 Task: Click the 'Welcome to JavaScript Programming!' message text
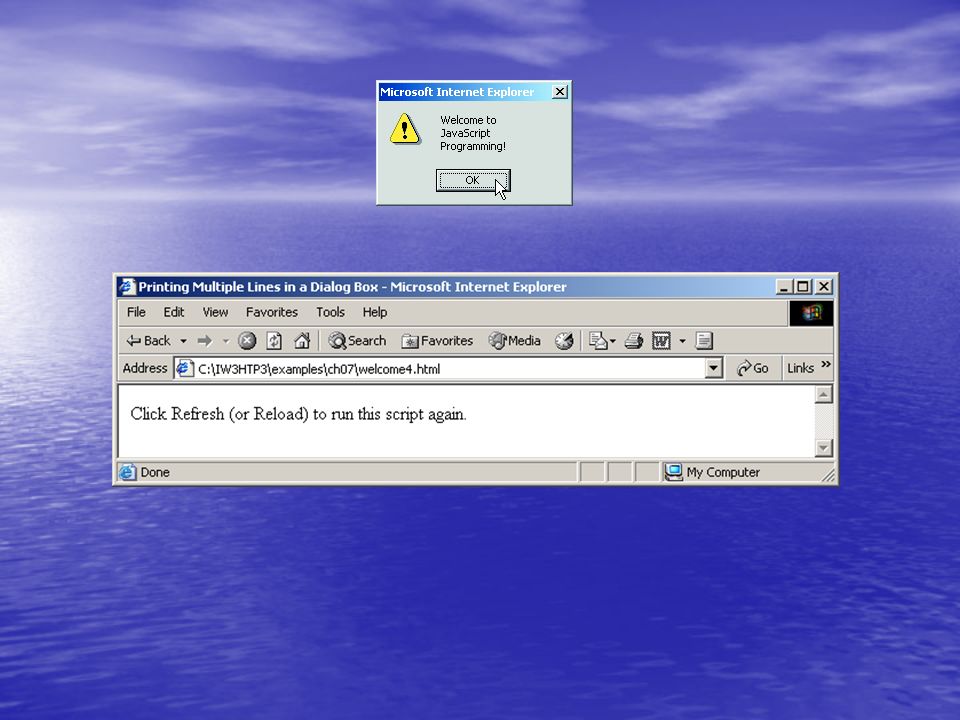(x=473, y=133)
